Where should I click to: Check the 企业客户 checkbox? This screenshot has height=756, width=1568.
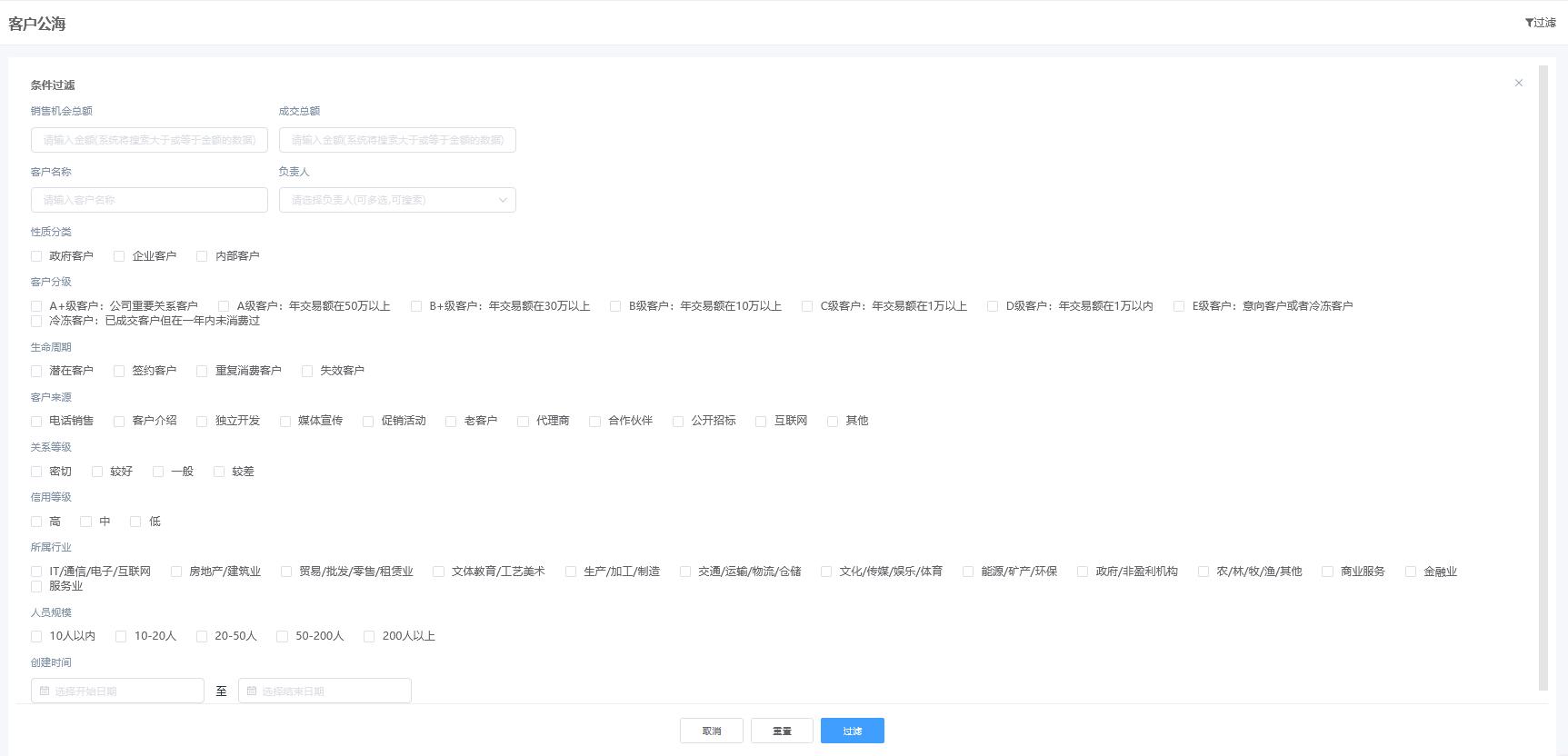pyautogui.click(x=119, y=256)
